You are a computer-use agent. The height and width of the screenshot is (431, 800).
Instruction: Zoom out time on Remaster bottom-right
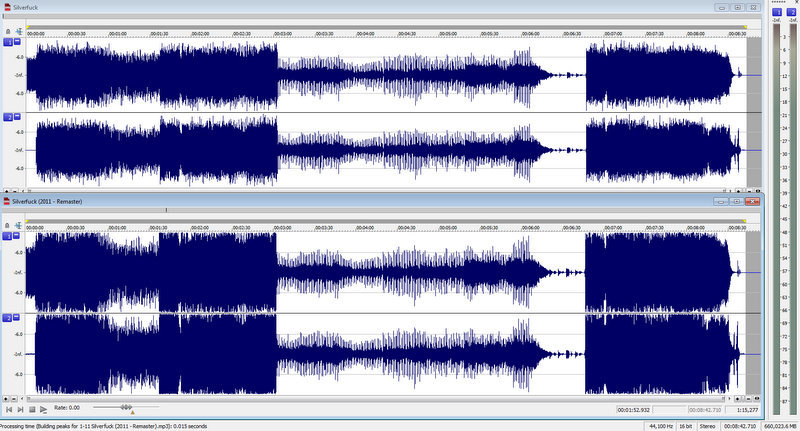pyautogui.click(x=748, y=399)
